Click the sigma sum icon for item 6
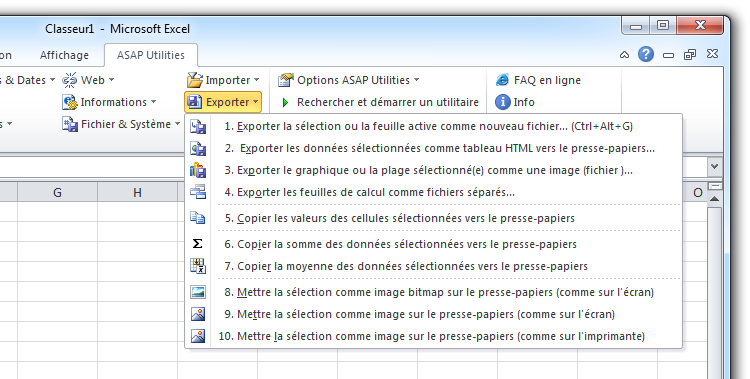Viewport: 750px width, 379px height. pos(198,244)
